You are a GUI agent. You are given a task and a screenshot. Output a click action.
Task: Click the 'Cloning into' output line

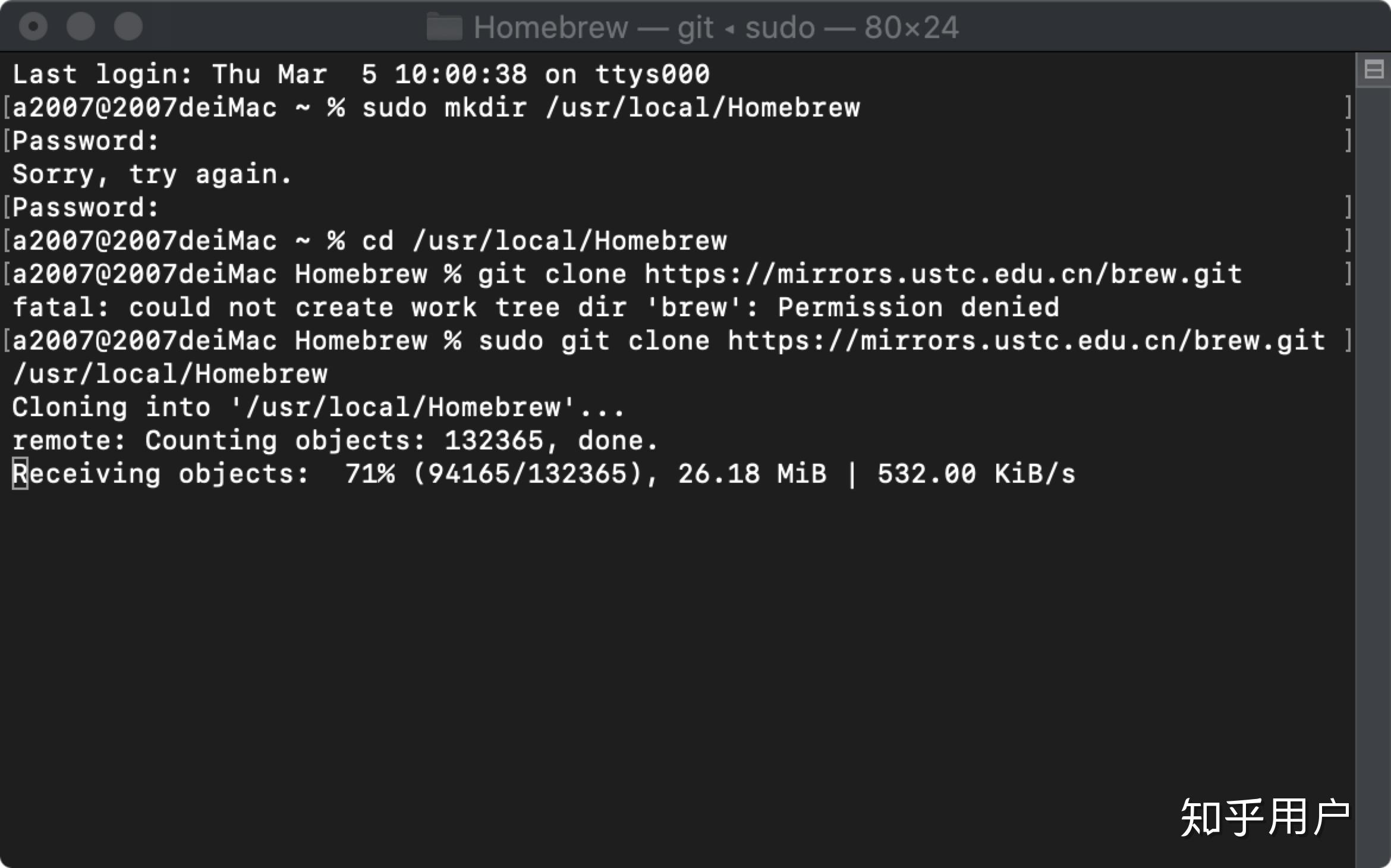317,408
